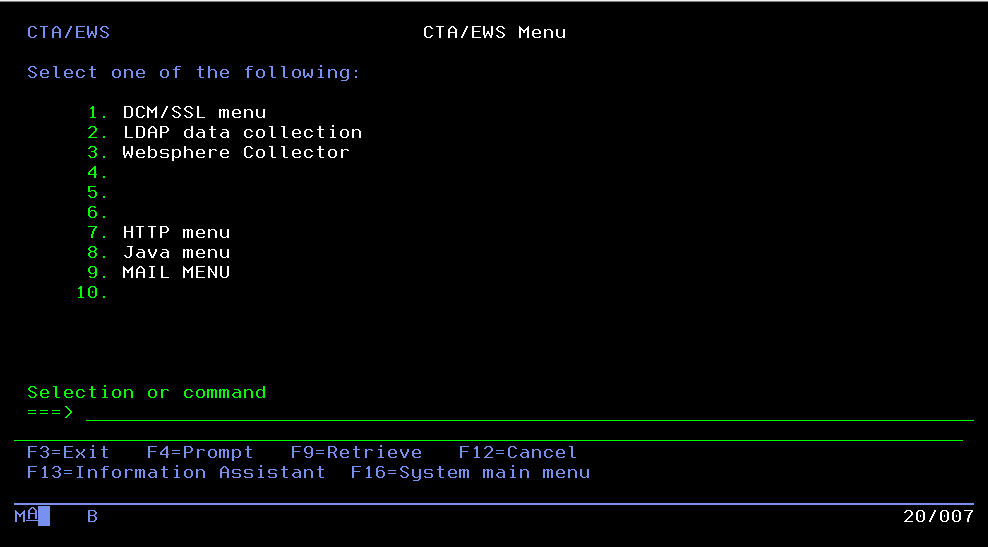Click the highlighted cursor block in status bar
The width and height of the screenshot is (988, 547).
(x=44, y=517)
